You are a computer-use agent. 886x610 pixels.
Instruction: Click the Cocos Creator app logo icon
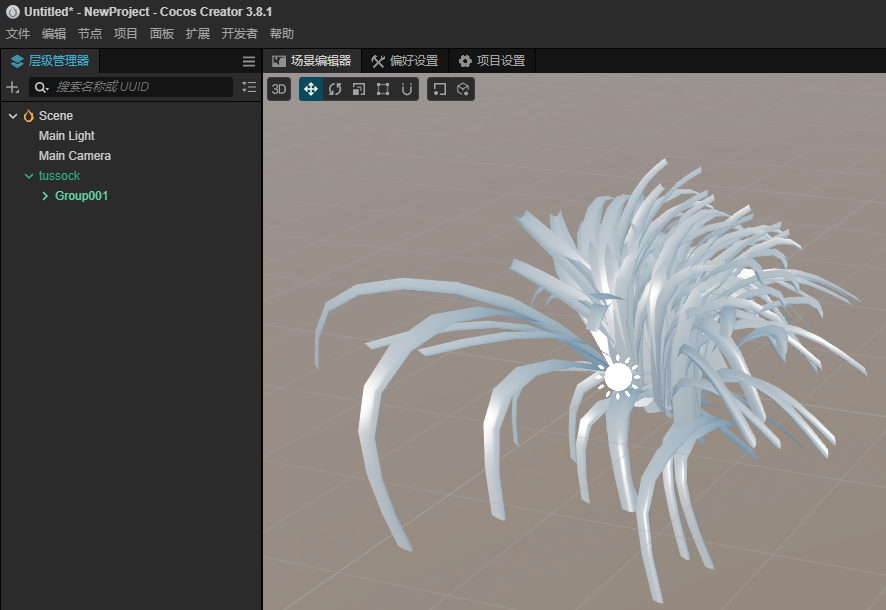point(12,11)
